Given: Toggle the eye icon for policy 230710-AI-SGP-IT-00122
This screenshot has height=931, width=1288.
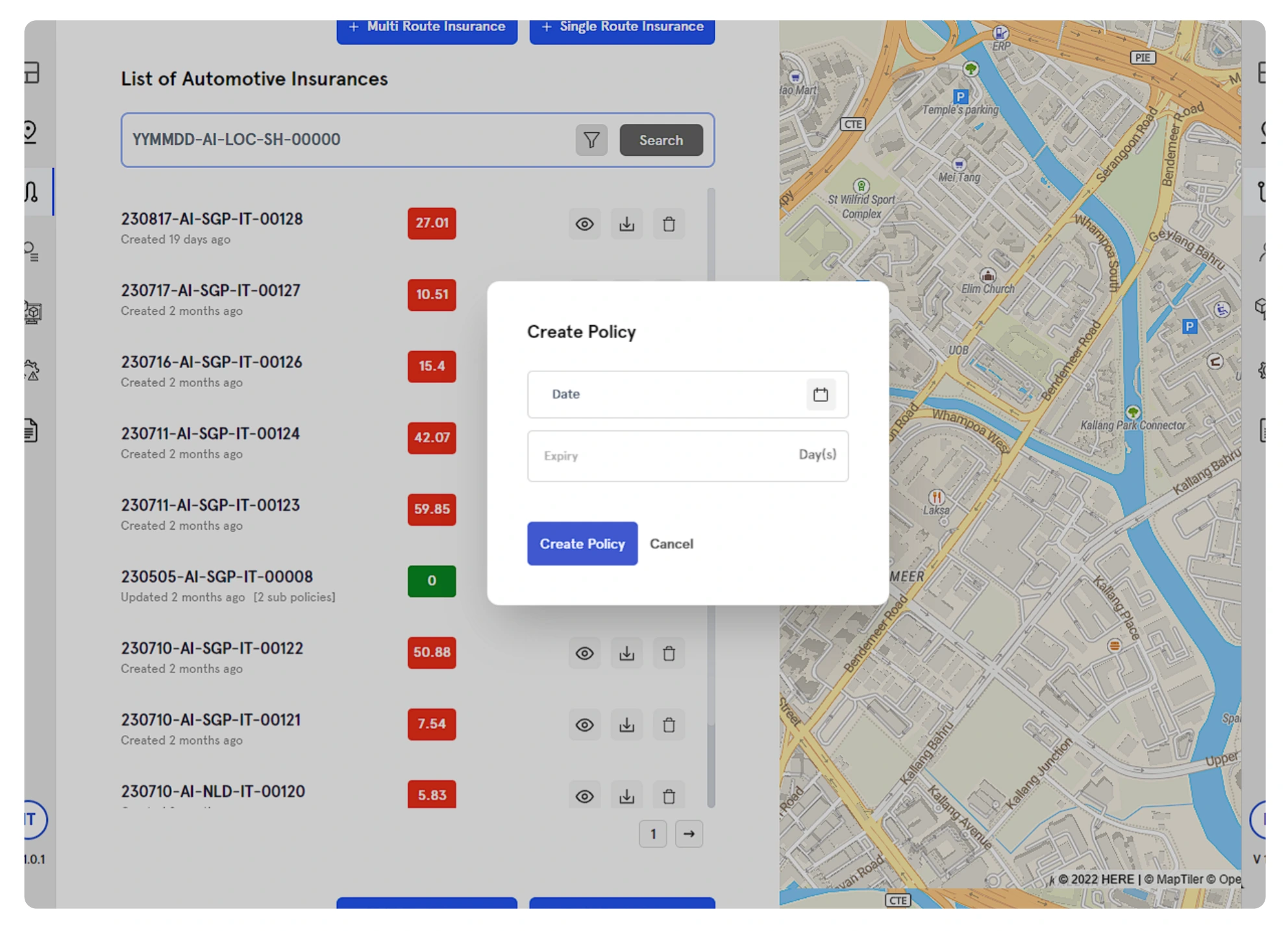Looking at the screenshot, I should point(584,653).
